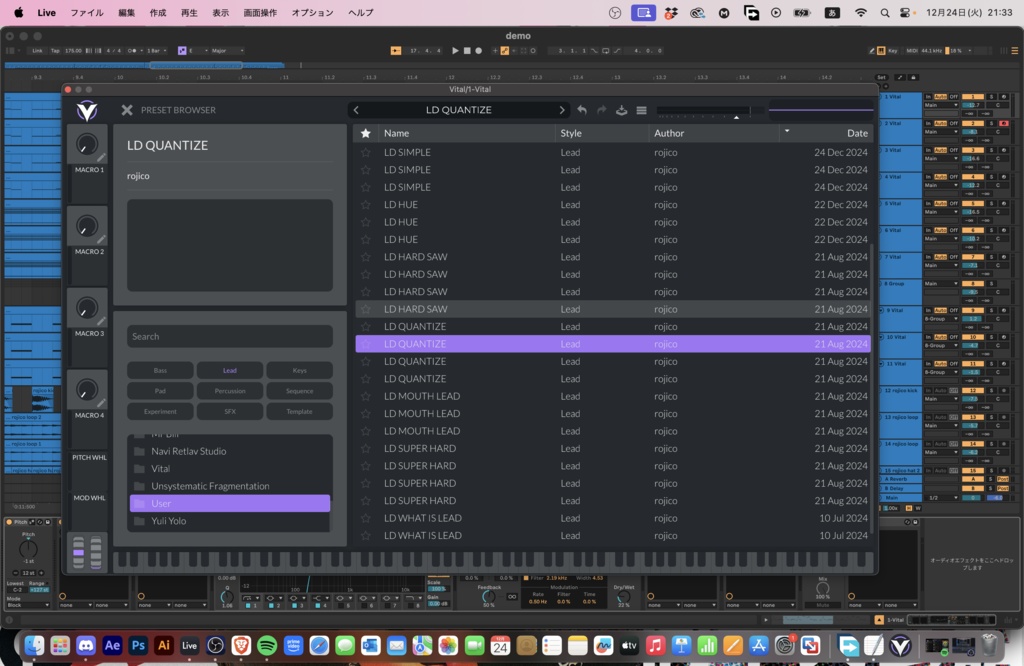
Task: Click the save preset icon in Vital
Action: tap(622, 110)
